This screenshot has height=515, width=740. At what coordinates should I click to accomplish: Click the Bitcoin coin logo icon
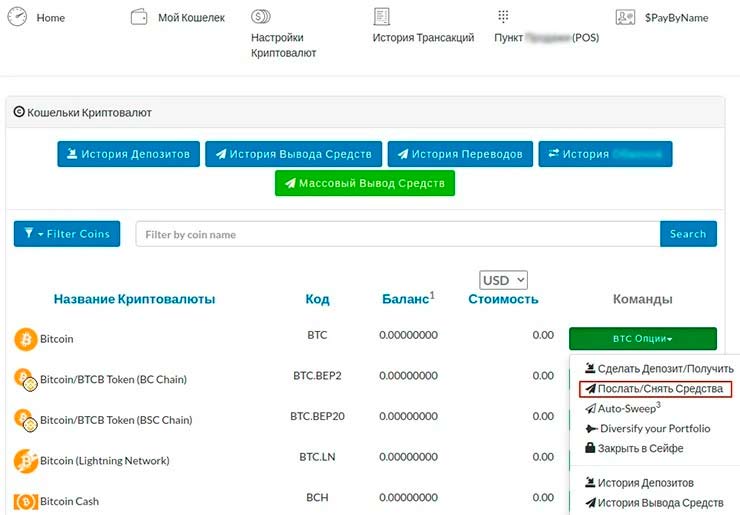[x=25, y=339]
